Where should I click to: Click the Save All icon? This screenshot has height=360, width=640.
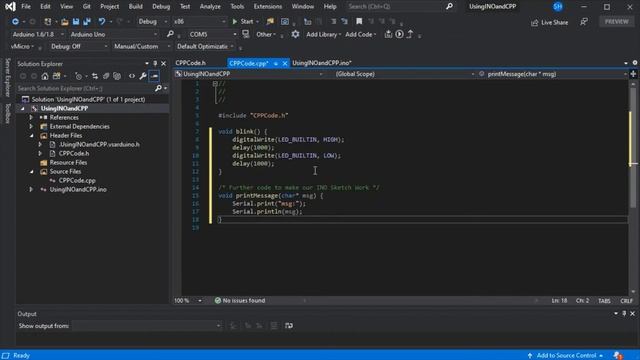click(x=87, y=21)
